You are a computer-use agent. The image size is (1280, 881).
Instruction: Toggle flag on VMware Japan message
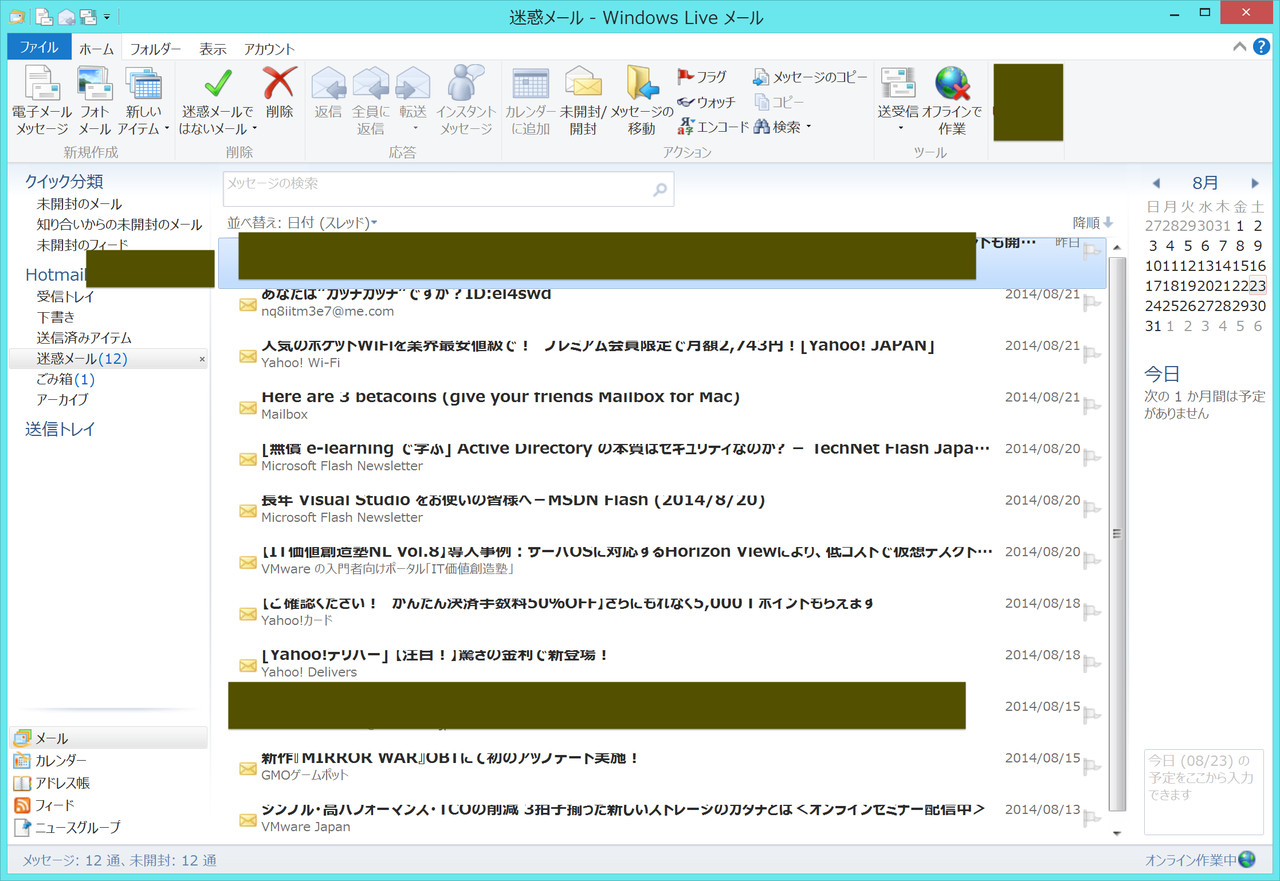click(x=1092, y=819)
